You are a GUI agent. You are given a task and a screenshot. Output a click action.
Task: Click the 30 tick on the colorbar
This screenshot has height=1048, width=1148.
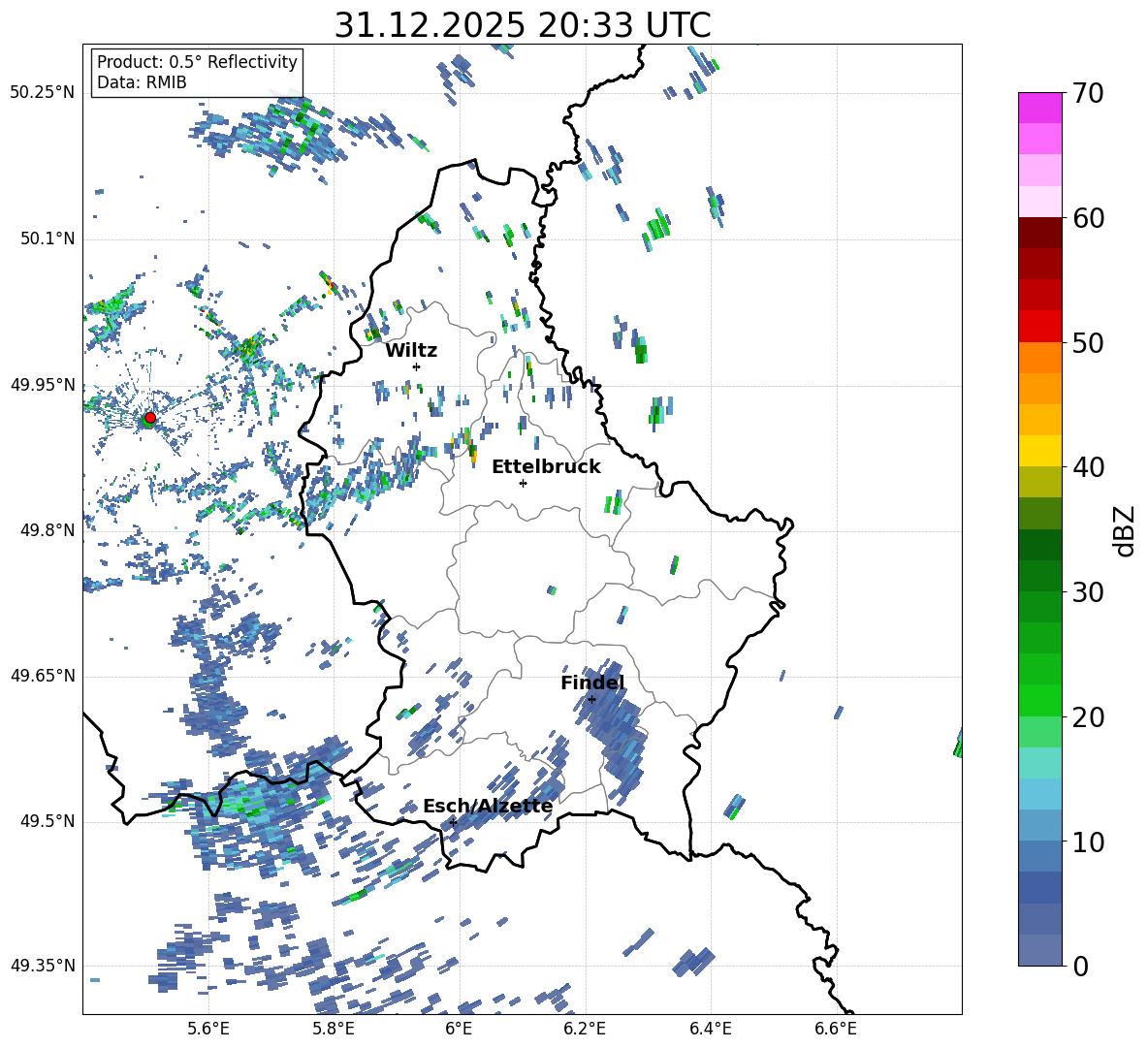[x=1088, y=592]
